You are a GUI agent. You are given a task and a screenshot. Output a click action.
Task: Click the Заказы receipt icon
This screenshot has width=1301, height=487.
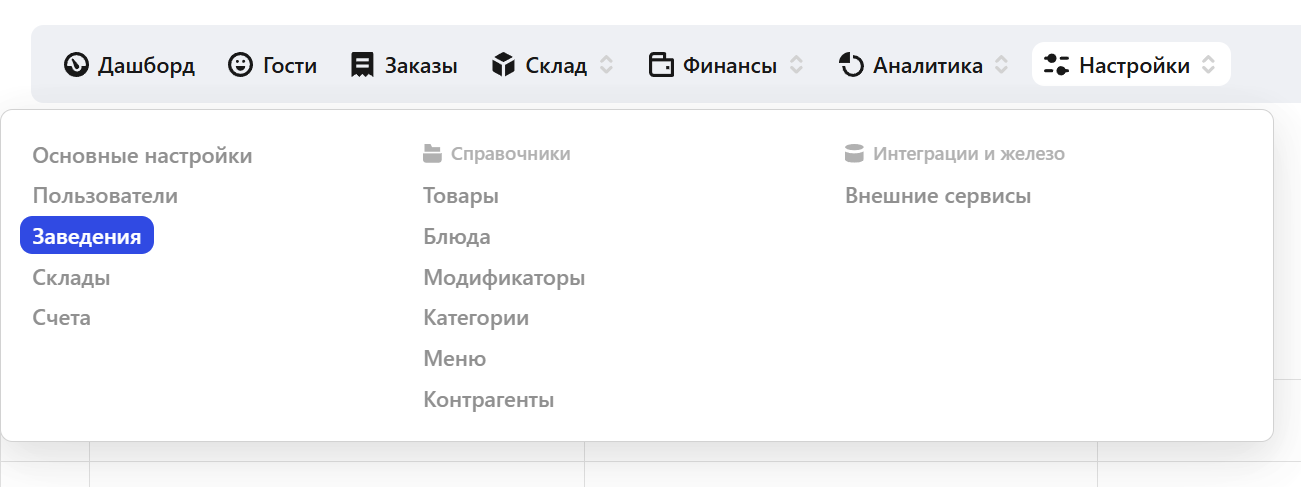pyautogui.click(x=362, y=66)
